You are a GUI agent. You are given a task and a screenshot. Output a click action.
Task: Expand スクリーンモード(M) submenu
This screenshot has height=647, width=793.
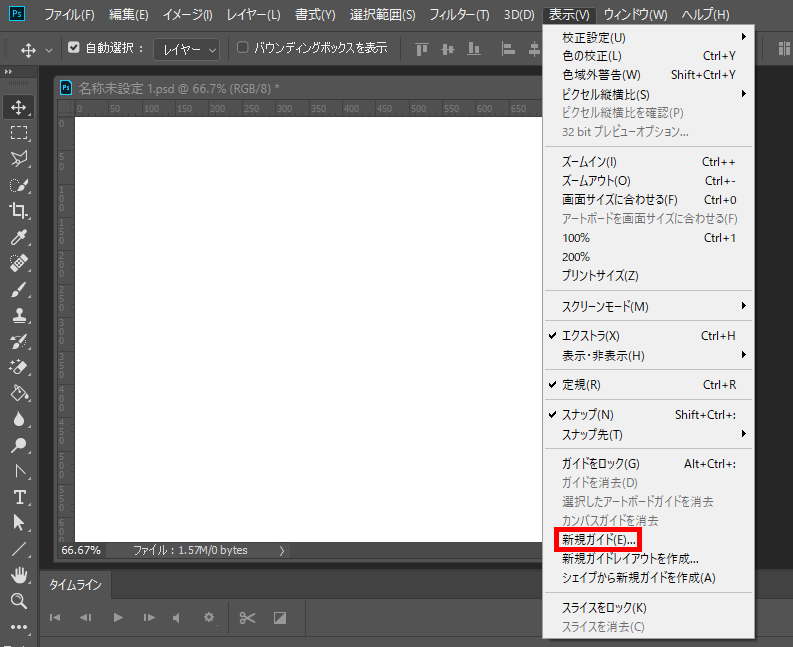(648, 307)
